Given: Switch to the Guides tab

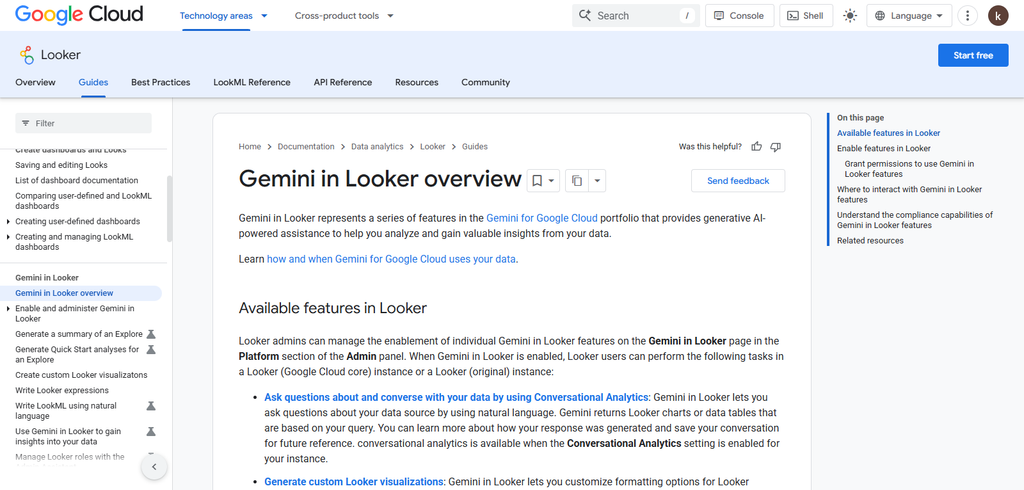Looking at the screenshot, I should coord(93,82).
